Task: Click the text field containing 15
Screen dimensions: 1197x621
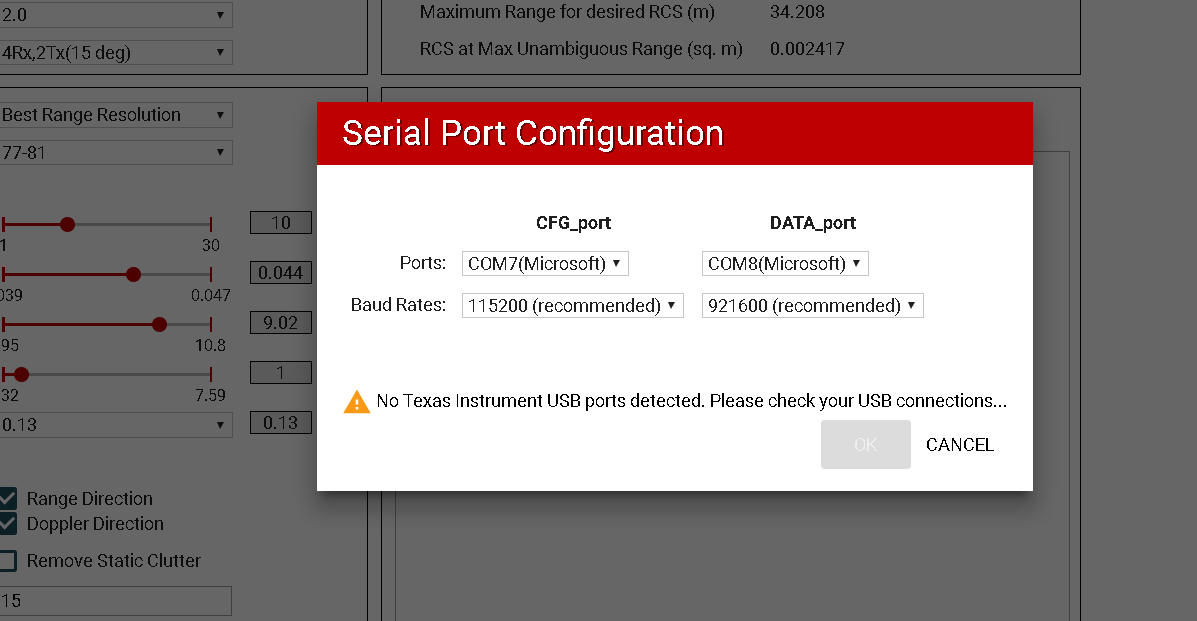Action: (115, 601)
